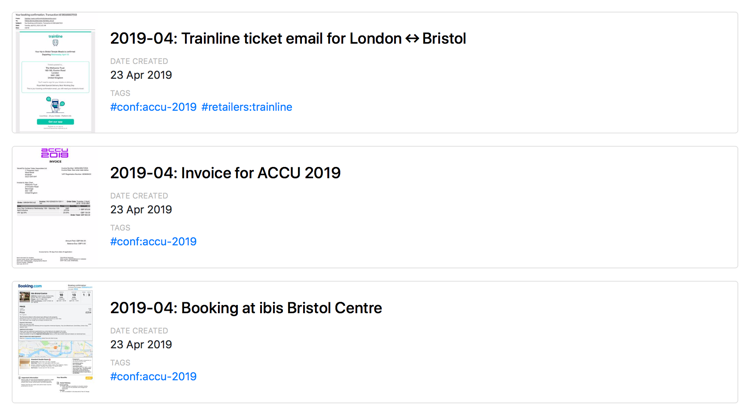Select the Trainline document card's date '23 Apr 2019'
Viewport: 750px width, 415px height.
(x=141, y=75)
